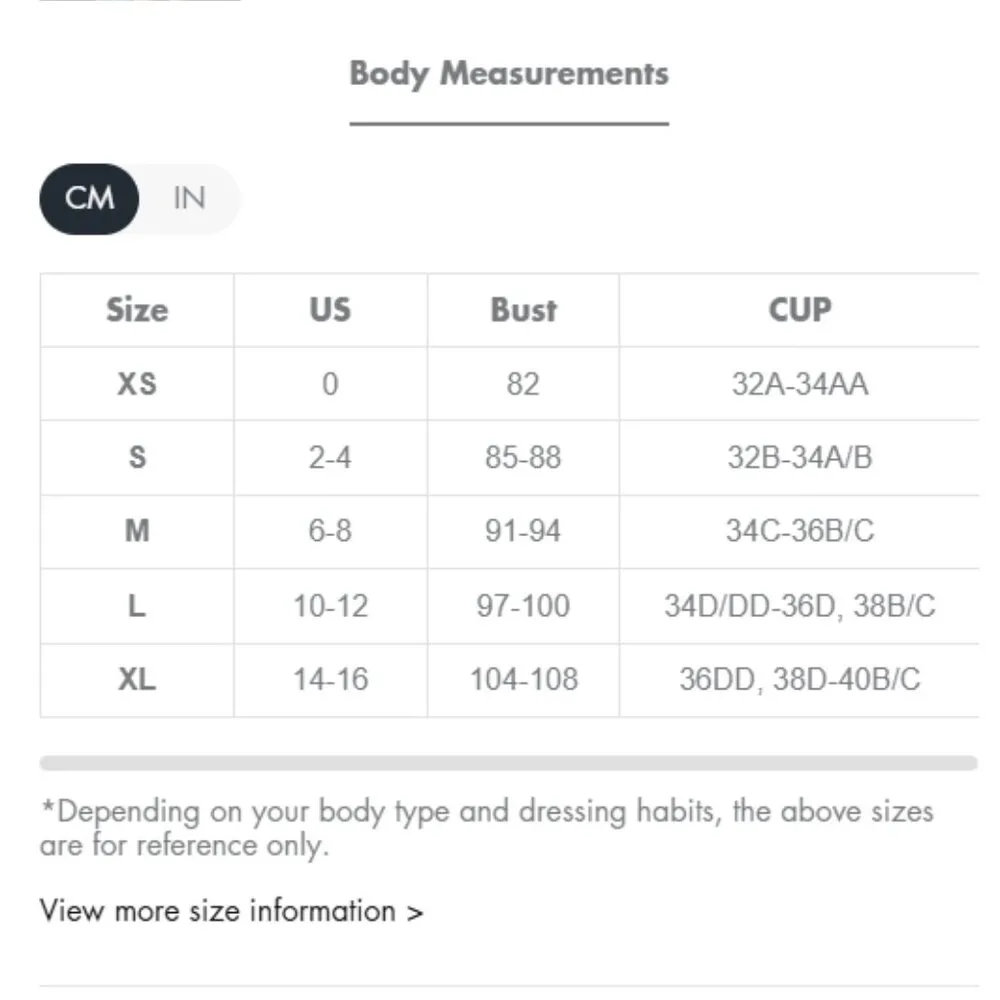
Task: Click the CUP column header
Action: [x=798, y=310]
